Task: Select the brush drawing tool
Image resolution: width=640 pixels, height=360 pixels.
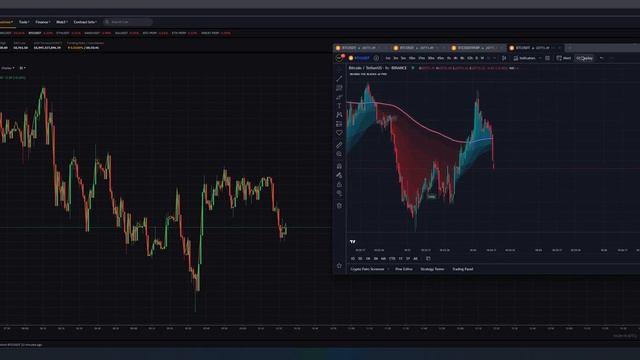Action: [x=339, y=97]
